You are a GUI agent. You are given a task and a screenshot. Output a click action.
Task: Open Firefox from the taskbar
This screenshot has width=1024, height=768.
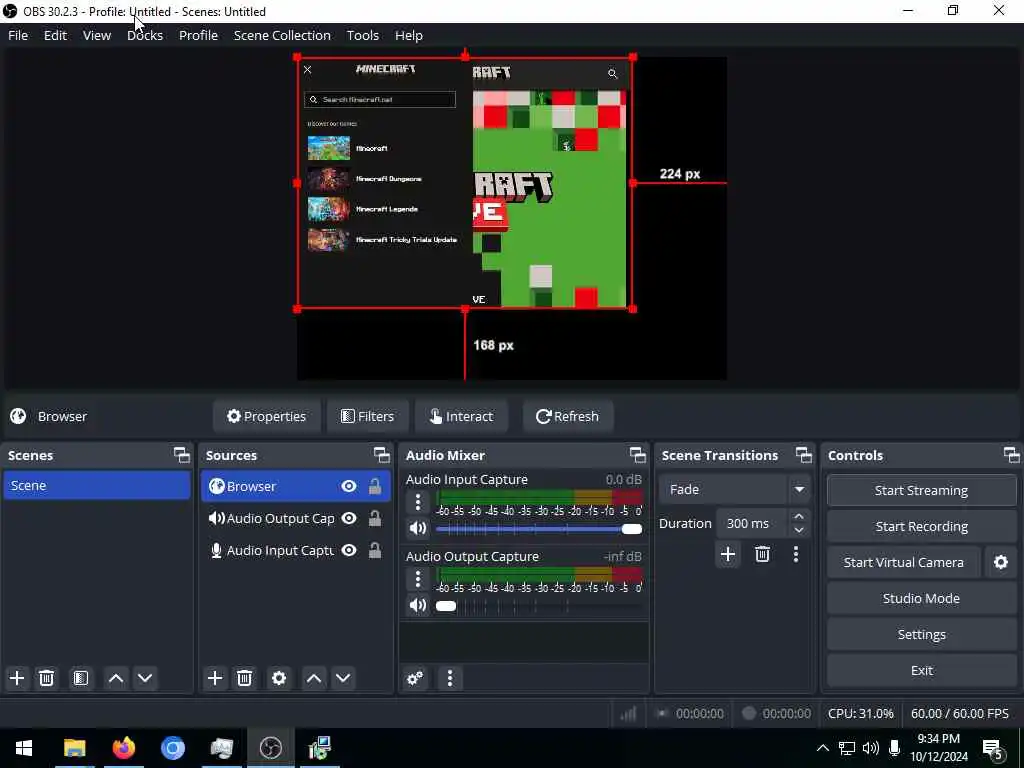tap(123, 748)
